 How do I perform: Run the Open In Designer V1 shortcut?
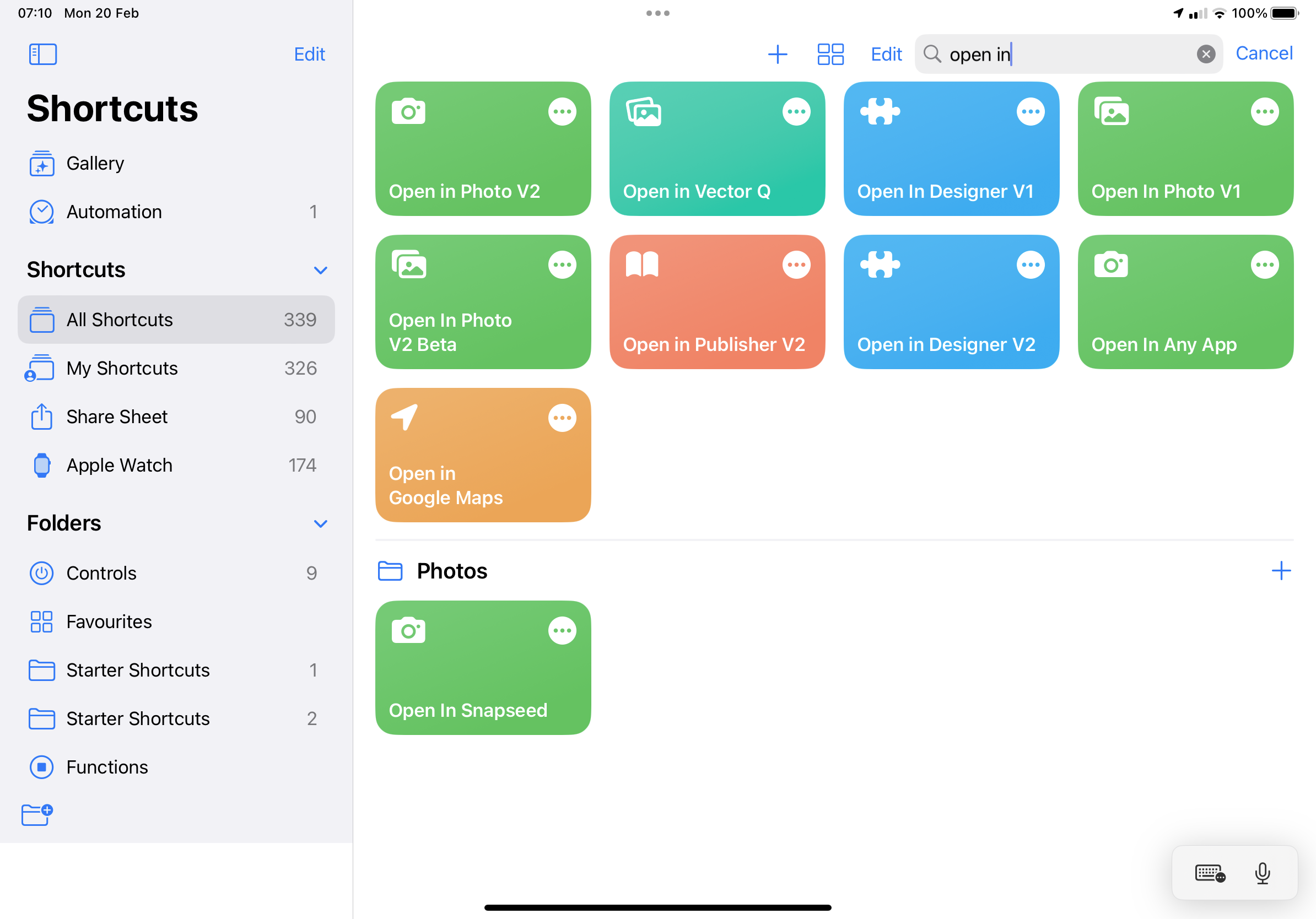click(x=951, y=149)
